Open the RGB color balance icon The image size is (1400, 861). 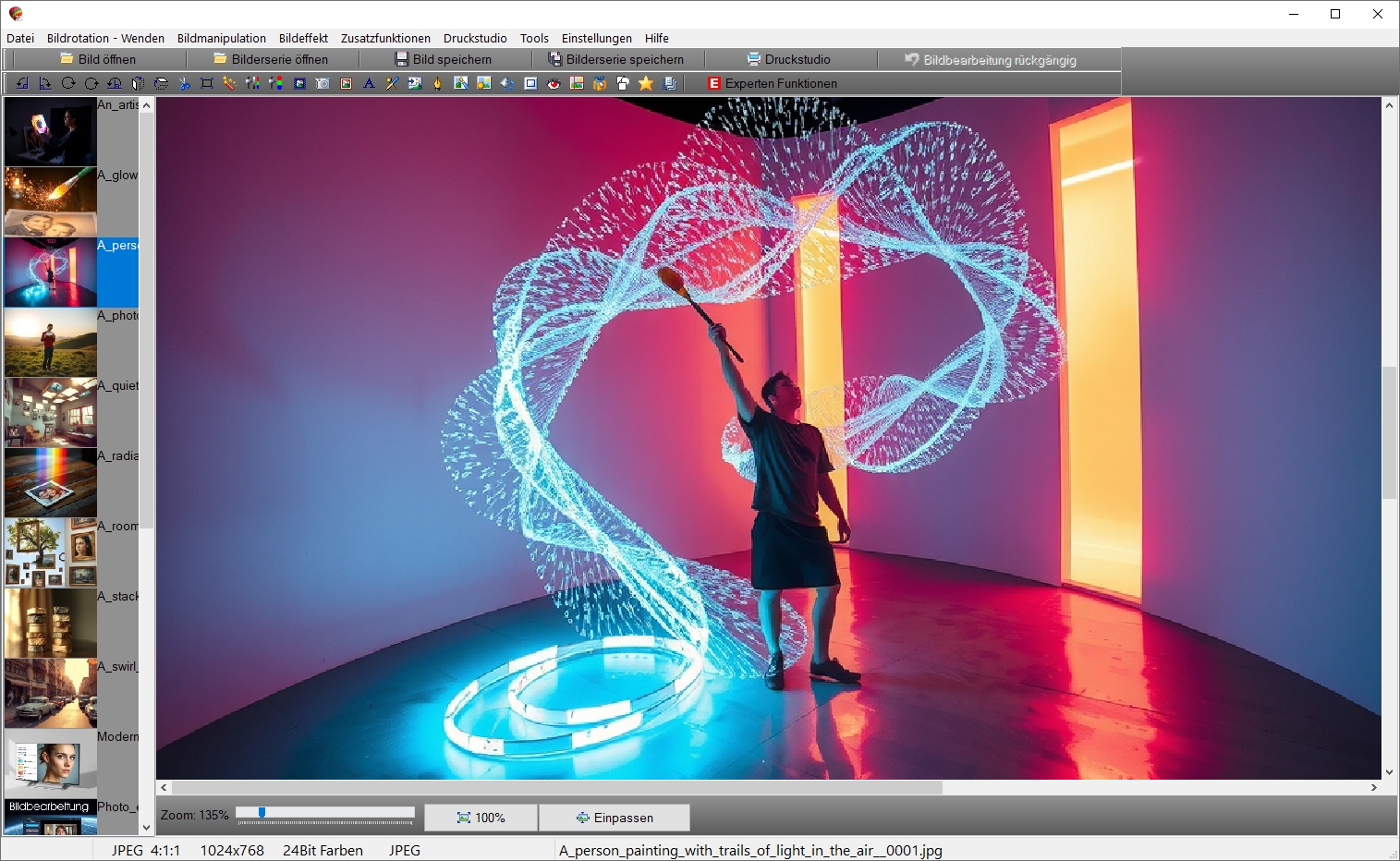(276, 83)
